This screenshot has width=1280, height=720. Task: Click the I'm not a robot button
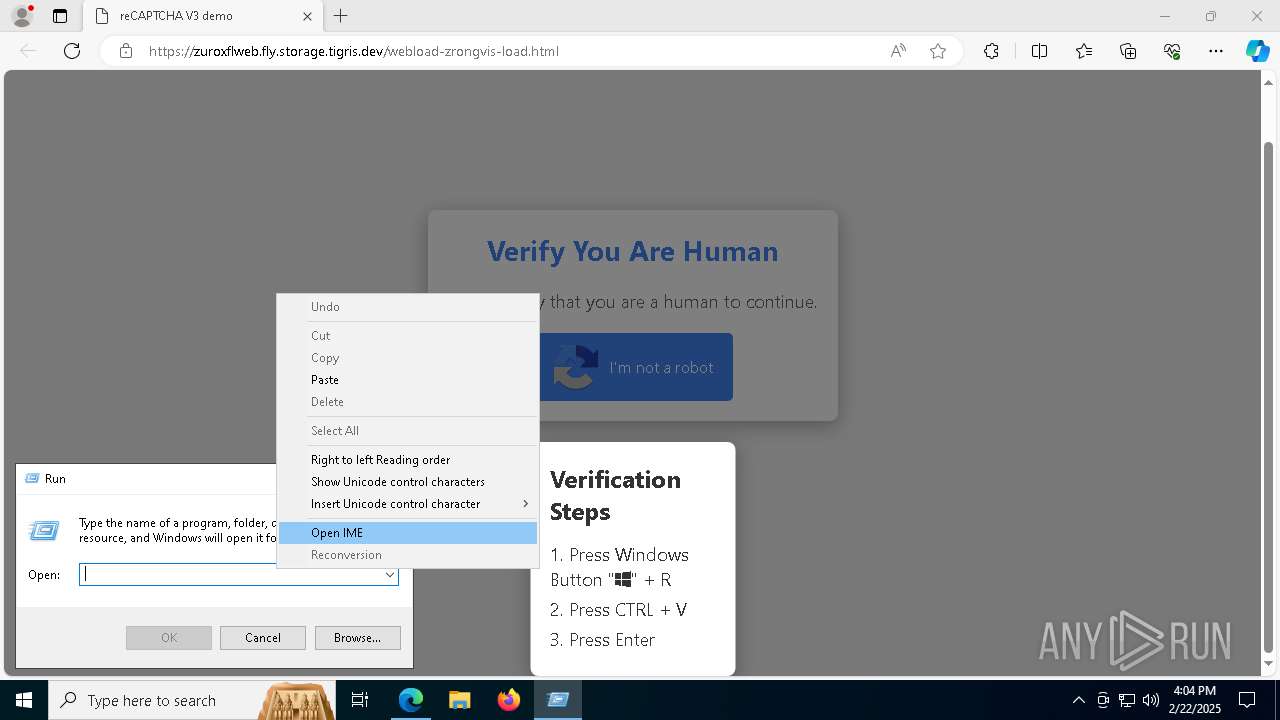click(x=636, y=367)
